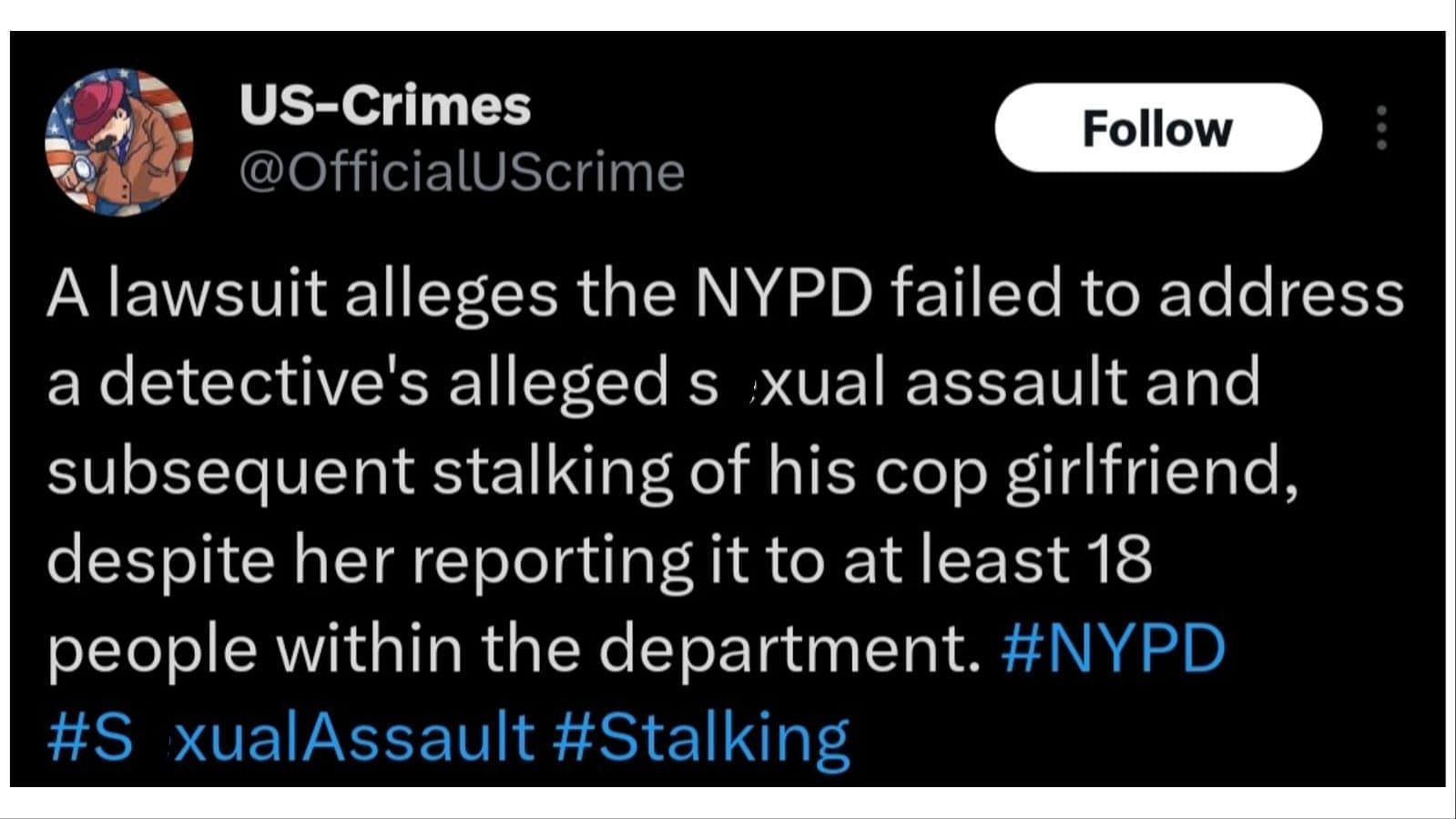Image resolution: width=1456 pixels, height=819 pixels.
Task: Open the #NYPD hashtag
Action: click(1113, 648)
